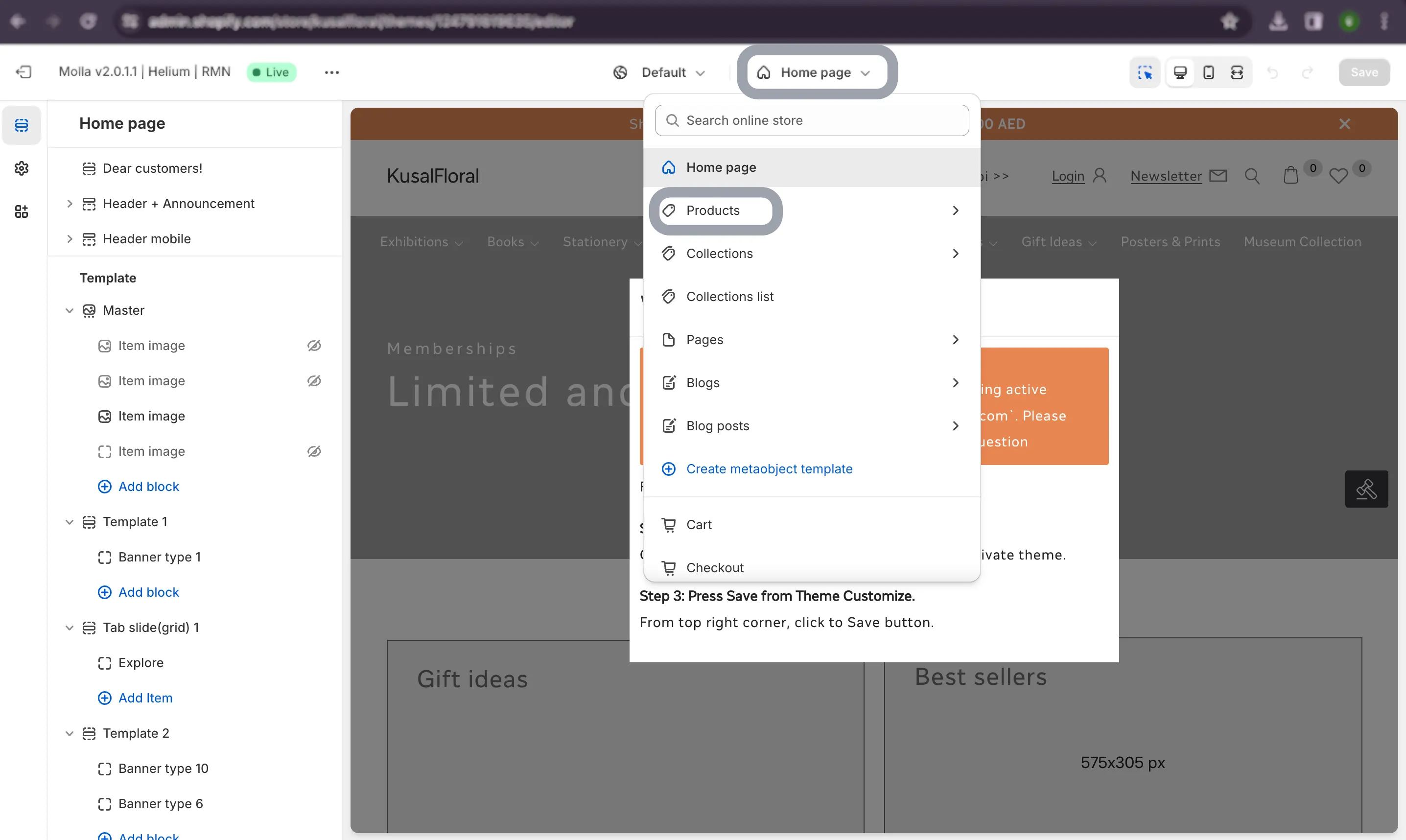Viewport: 1406px width, 840px height.
Task: Toggle visibility on second Item image
Action: pyautogui.click(x=315, y=380)
